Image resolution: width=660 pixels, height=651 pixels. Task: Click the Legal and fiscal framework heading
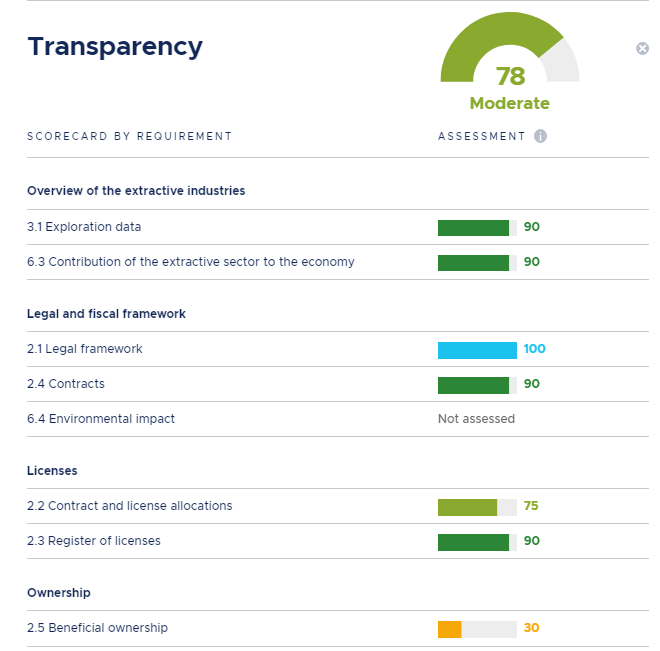[x=107, y=314]
